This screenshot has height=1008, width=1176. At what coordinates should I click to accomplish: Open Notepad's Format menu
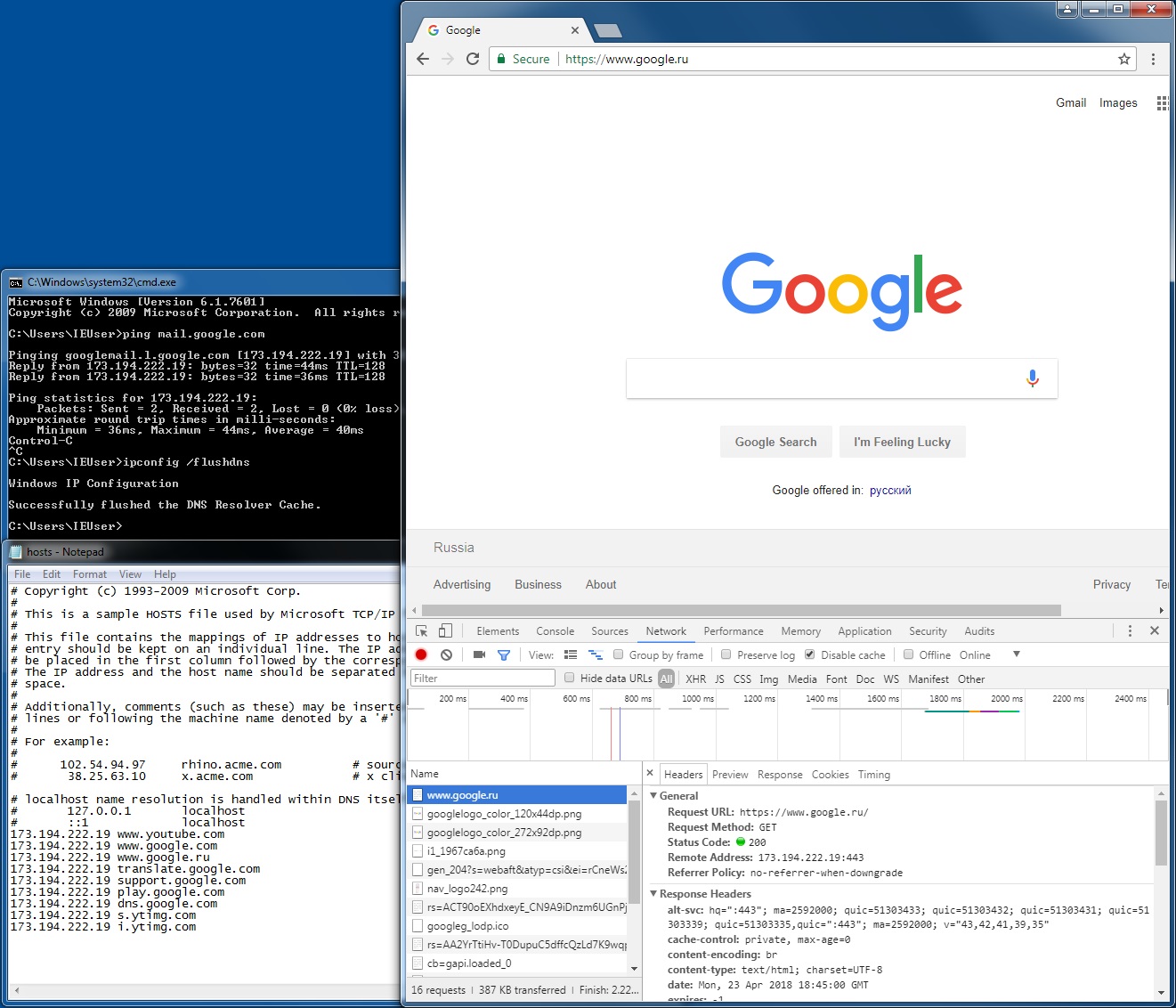click(x=90, y=574)
